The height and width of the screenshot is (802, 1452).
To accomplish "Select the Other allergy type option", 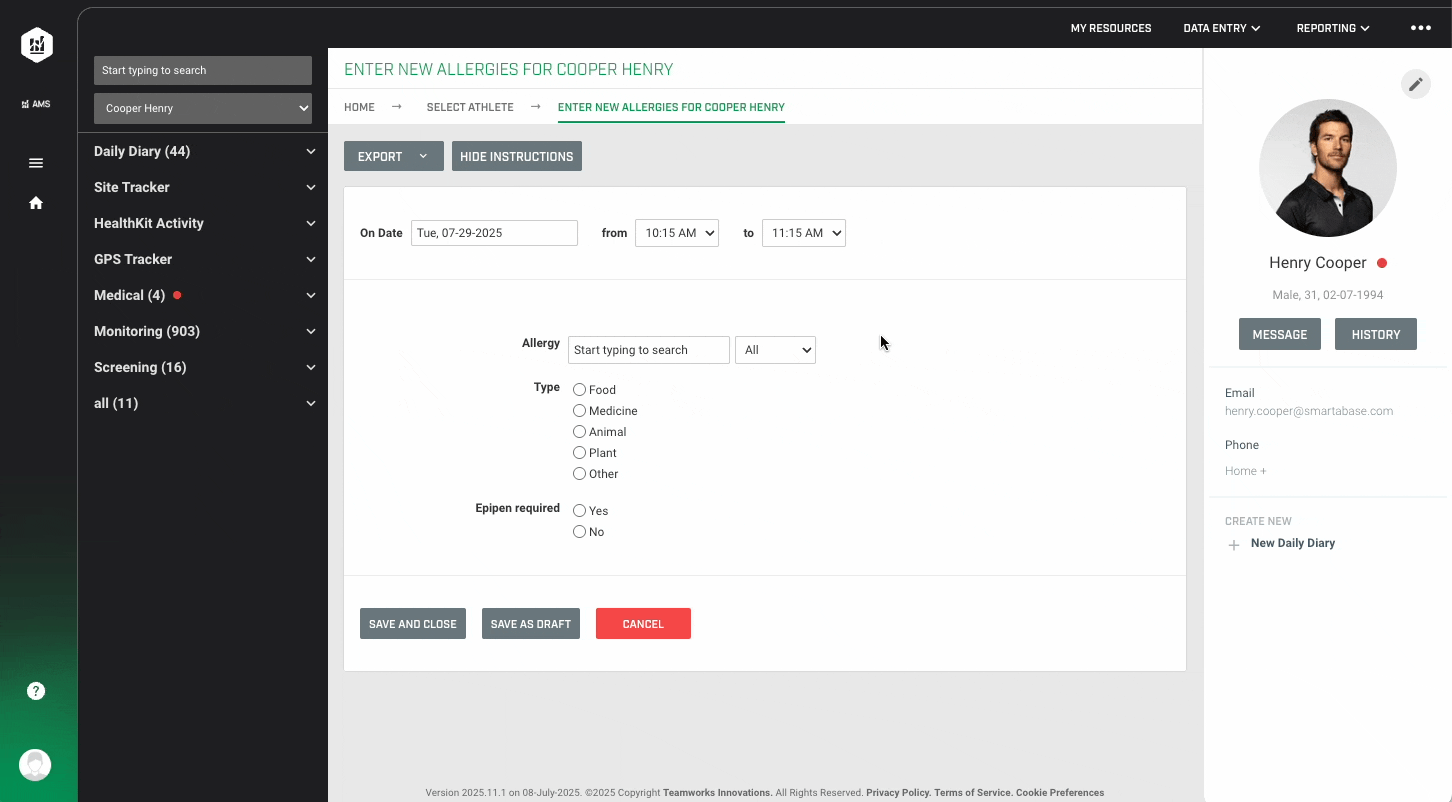I will (579, 473).
